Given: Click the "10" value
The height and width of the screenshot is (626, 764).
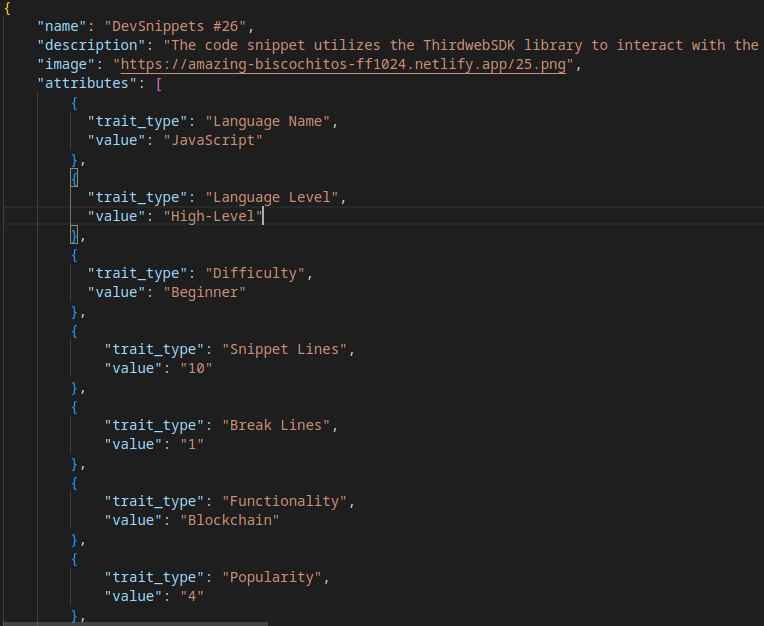Looking at the screenshot, I should (x=196, y=368).
